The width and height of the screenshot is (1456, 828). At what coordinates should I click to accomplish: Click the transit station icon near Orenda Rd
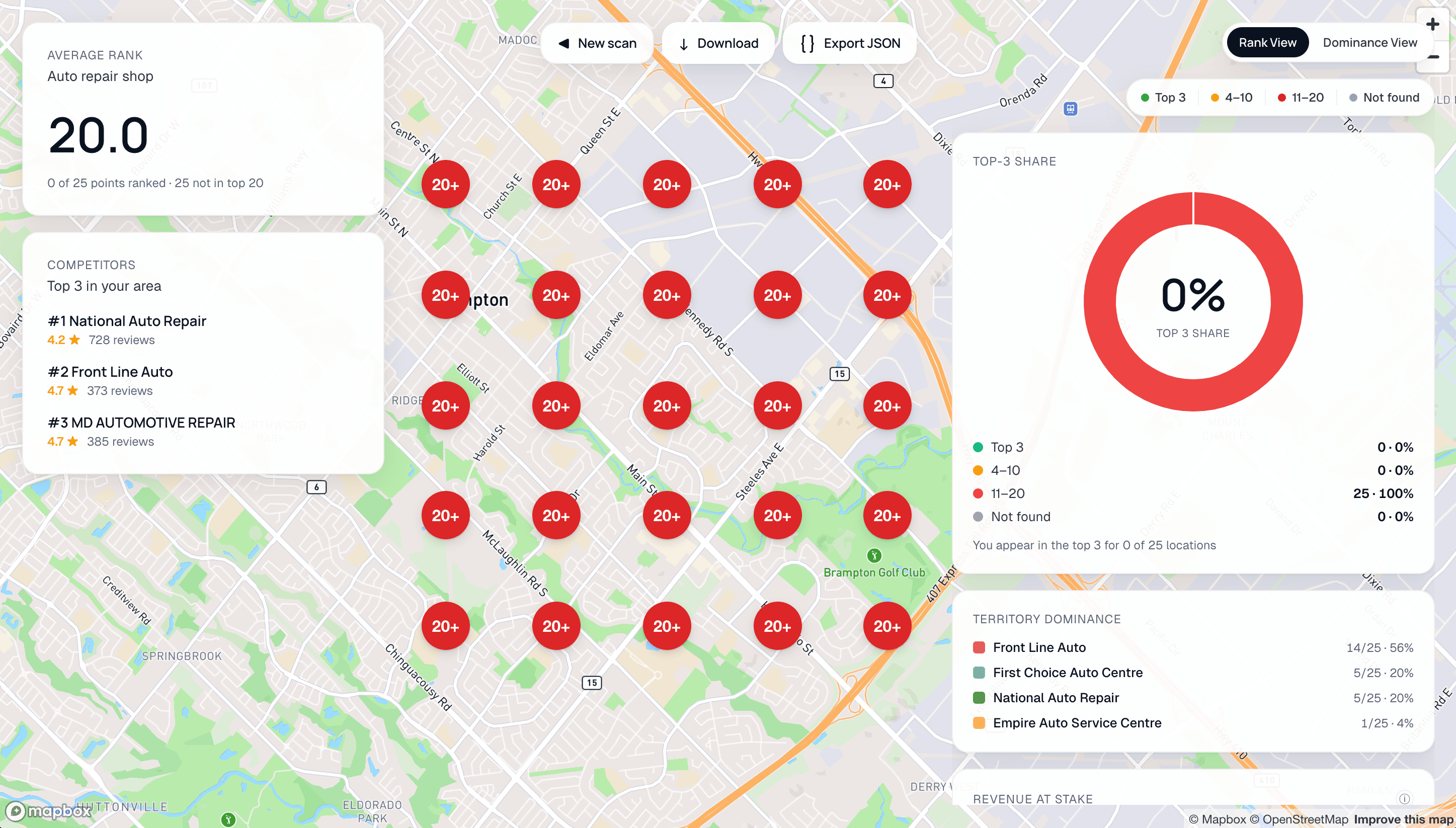coord(1071,108)
